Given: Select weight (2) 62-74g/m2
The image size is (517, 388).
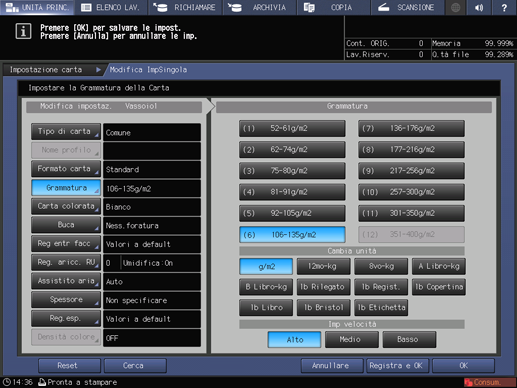Looking at the screenshot, I should point(292,150).
